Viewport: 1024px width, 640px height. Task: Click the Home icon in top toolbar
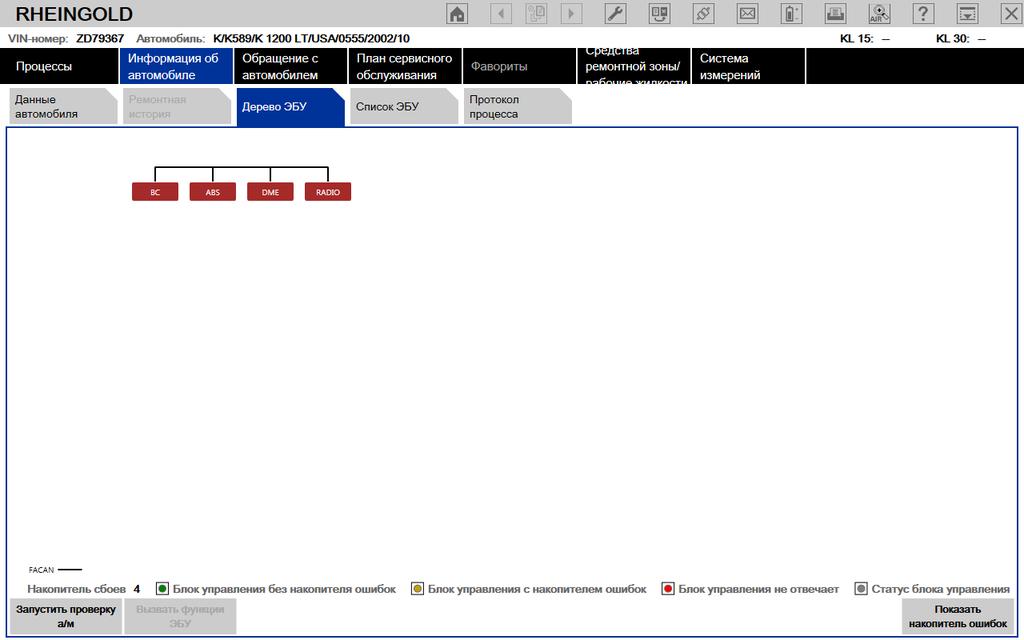[457, 14]
